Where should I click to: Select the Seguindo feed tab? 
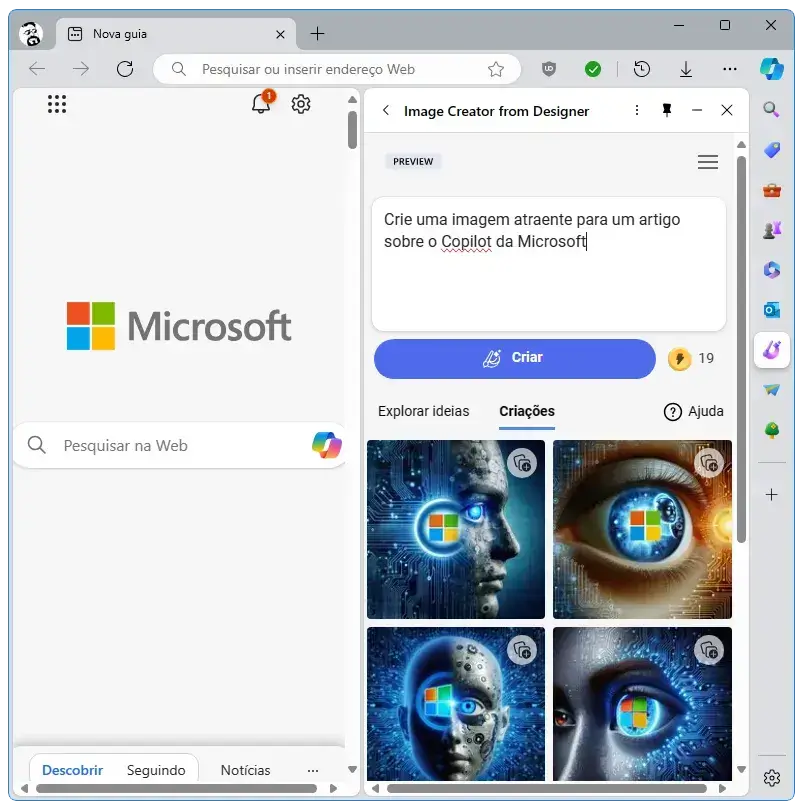pos(156,770)
